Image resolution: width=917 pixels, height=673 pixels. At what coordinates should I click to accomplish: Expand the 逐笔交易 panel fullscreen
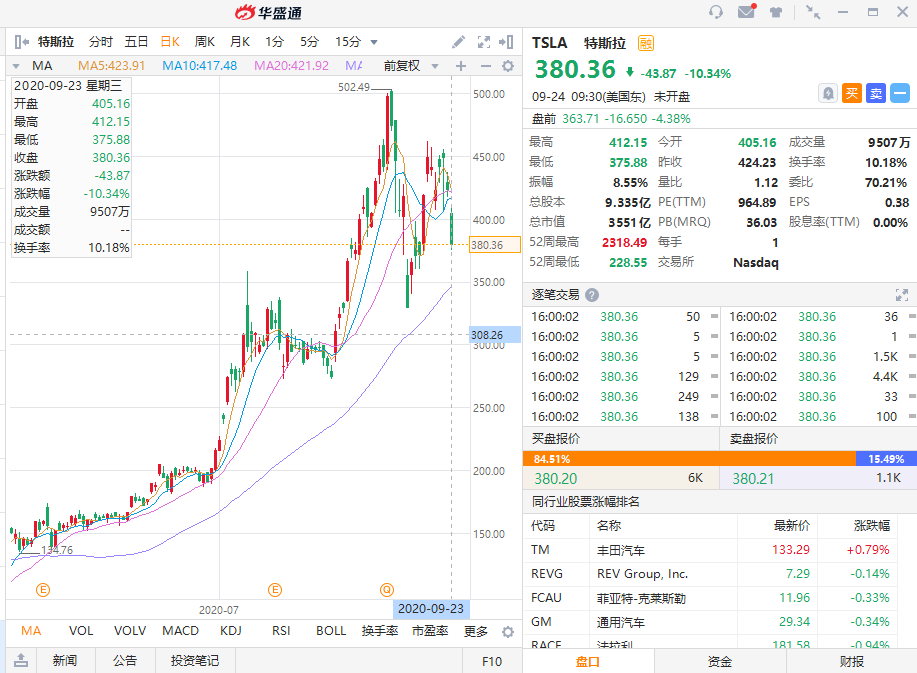pyautogui.click(x=901, y=295)
